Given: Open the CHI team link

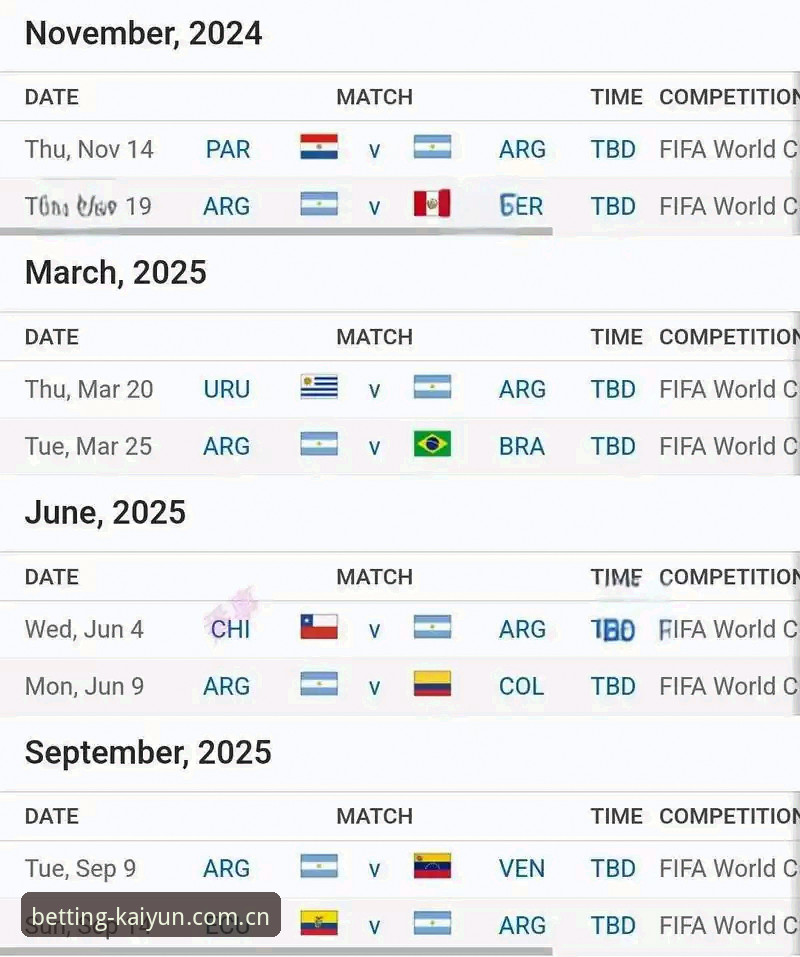Looking at the screenshot, I should tap(230, 629).
